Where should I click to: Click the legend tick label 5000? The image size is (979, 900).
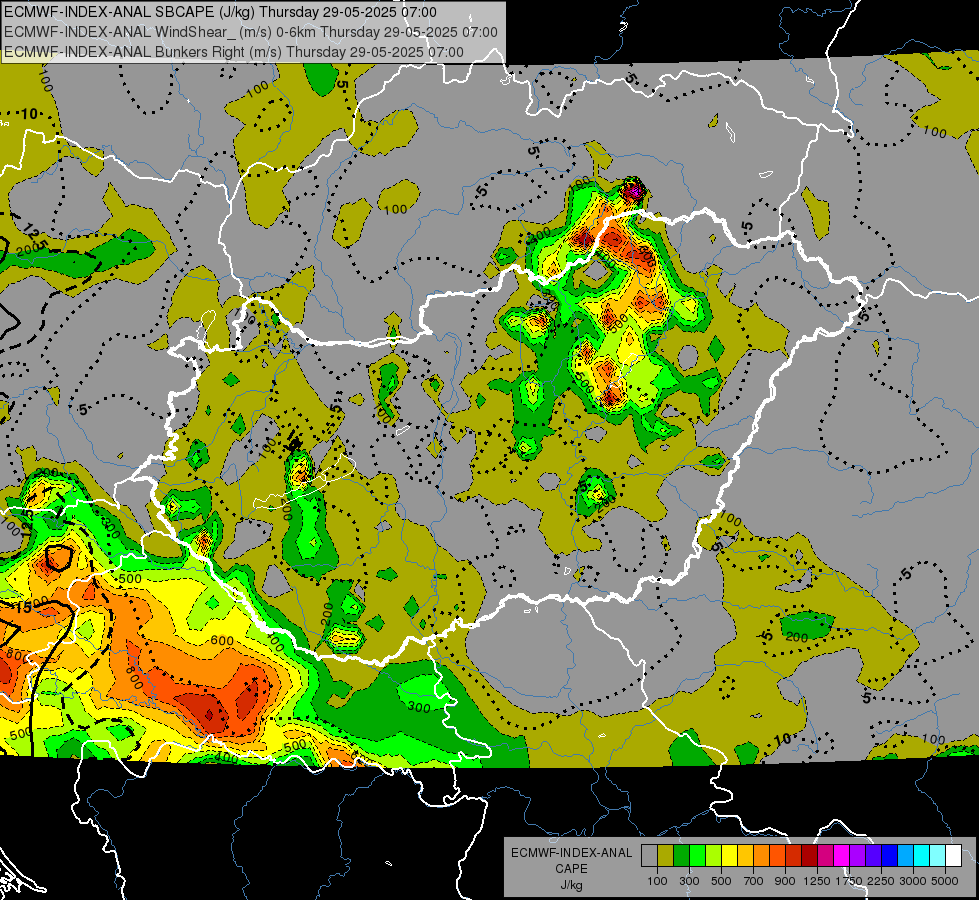[945, 881]
